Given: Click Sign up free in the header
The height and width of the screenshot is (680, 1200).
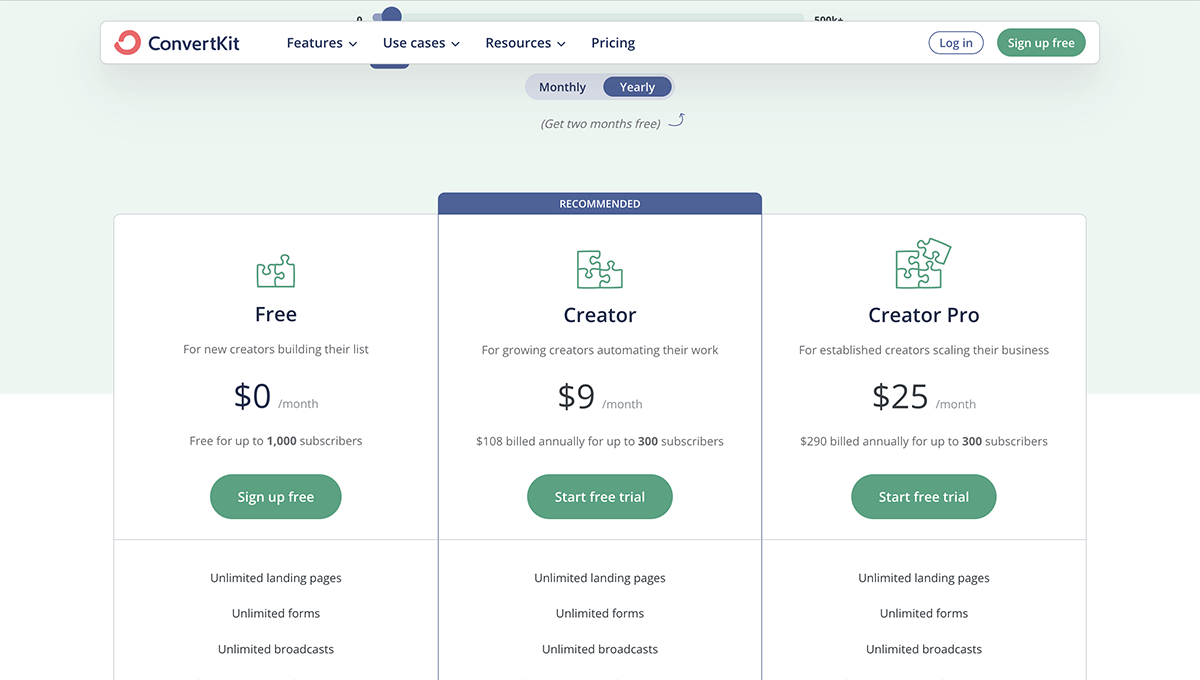Looking at the screenshot, I should 1041,42.
